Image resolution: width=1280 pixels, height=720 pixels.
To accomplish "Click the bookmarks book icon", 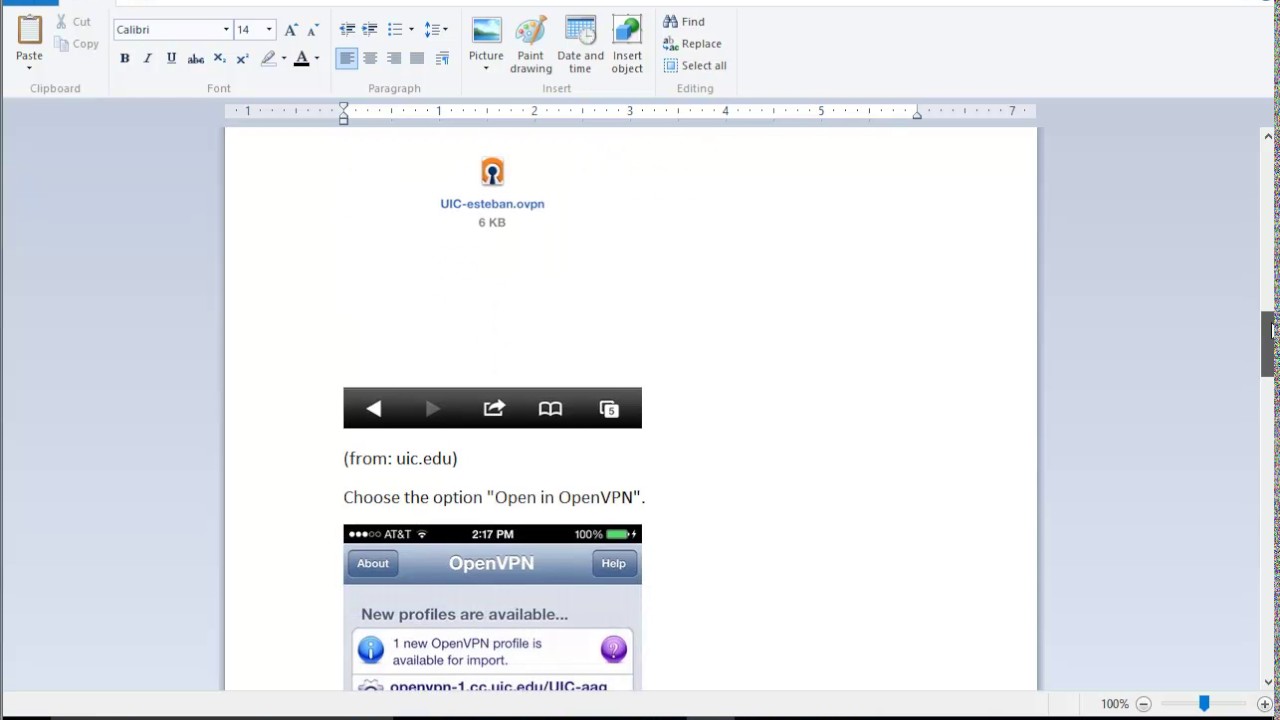I will pyautogui.click(x=550, y=408).
